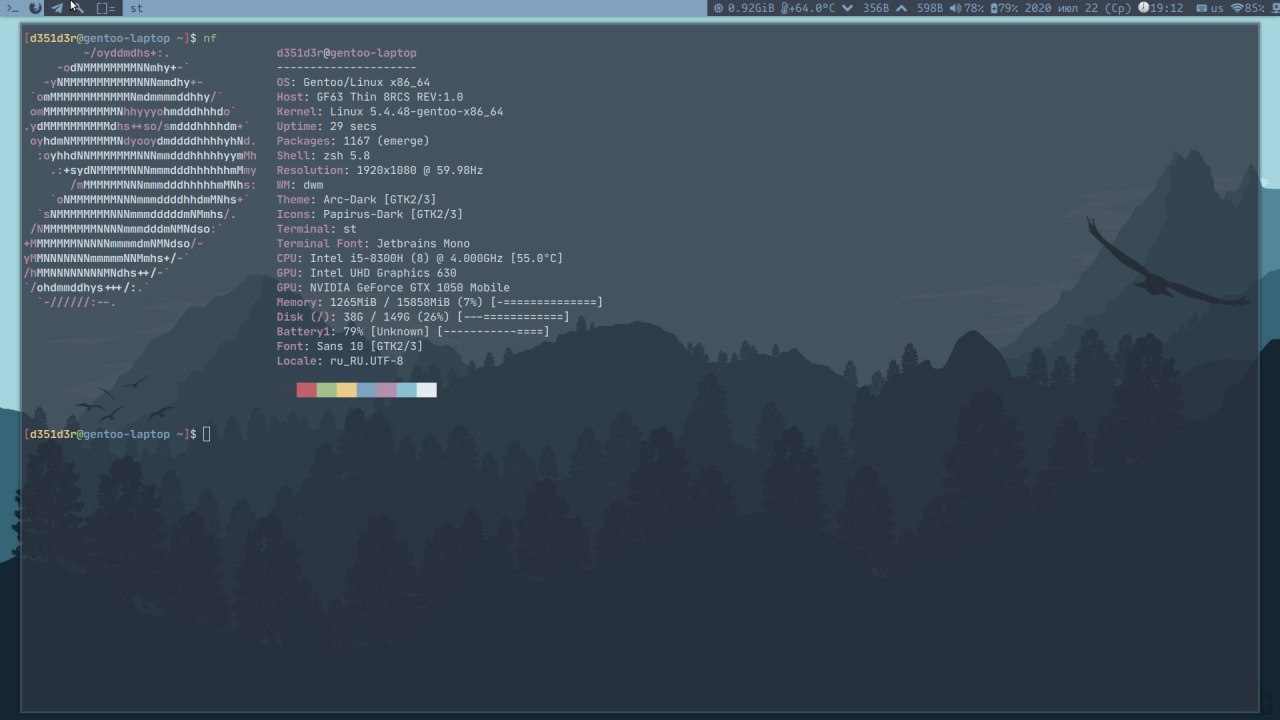The height and width of the screenshot is (720, 1280).
Task: Click the 'st' window title in bar
Action: [x=137, y=8]
